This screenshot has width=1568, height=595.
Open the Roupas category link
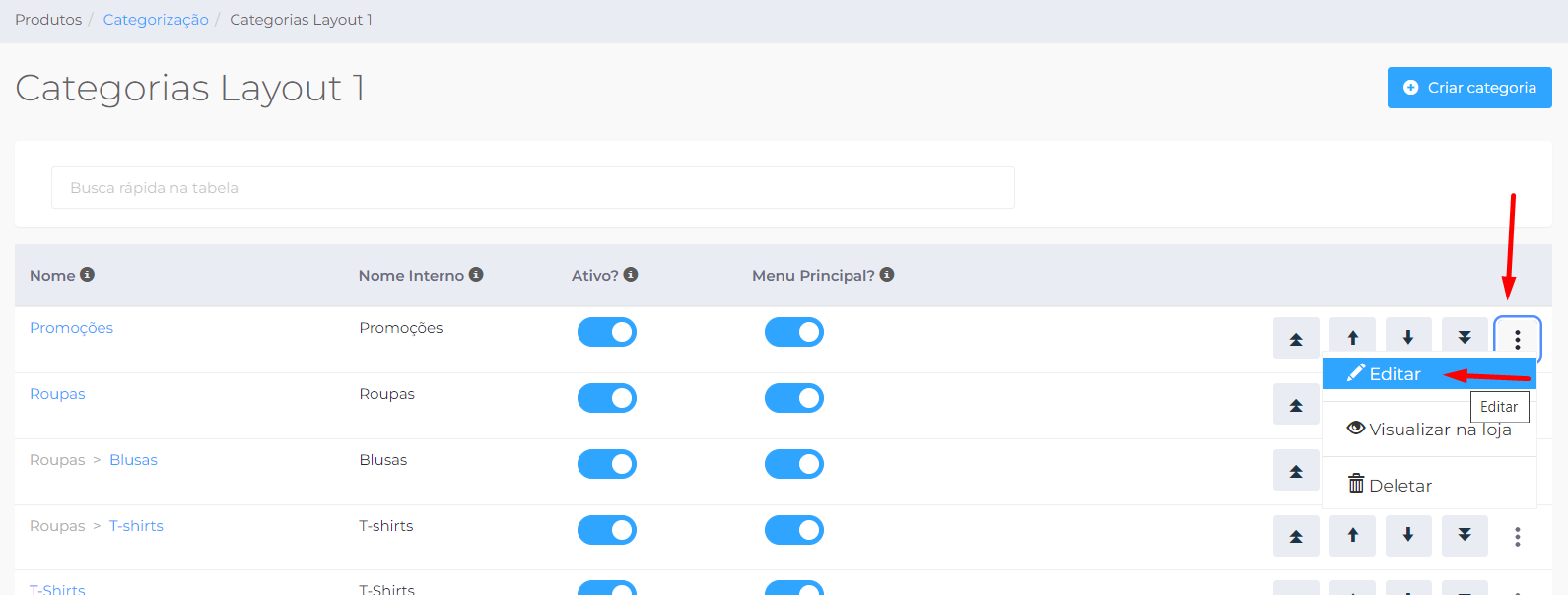[x=57, y=394]
